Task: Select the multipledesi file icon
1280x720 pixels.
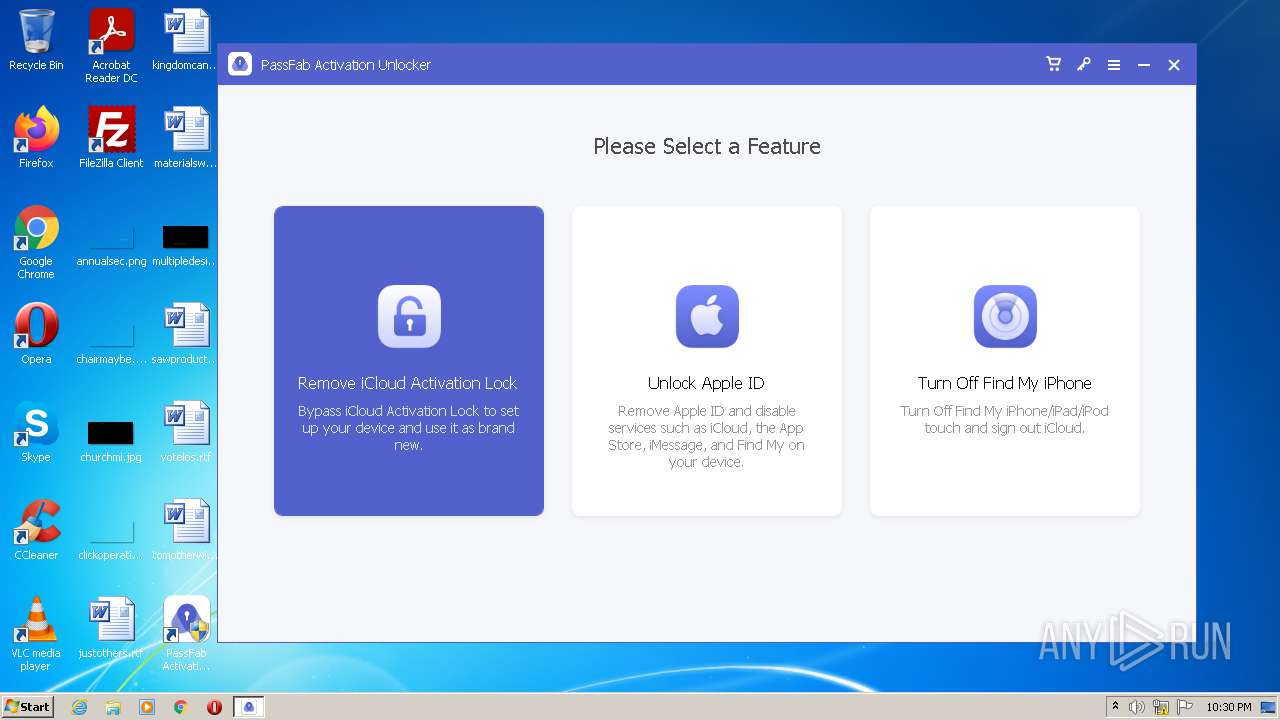Action: tap(186, 244)
